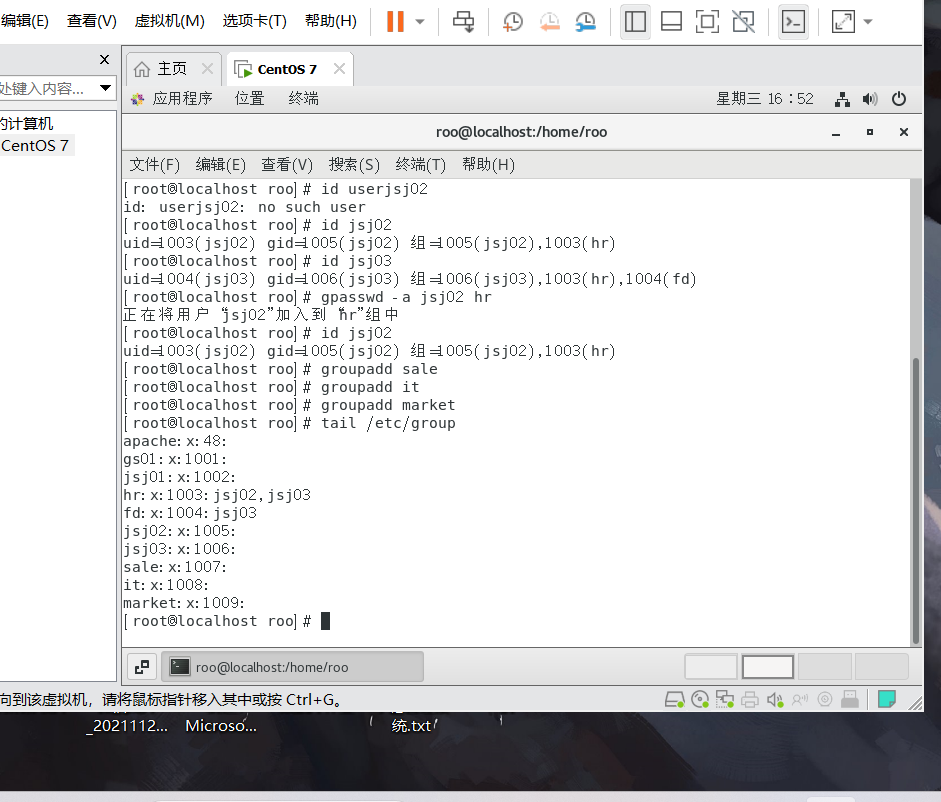
Task: Take a snapshot of the virtual machine
Action: (512, 22)
